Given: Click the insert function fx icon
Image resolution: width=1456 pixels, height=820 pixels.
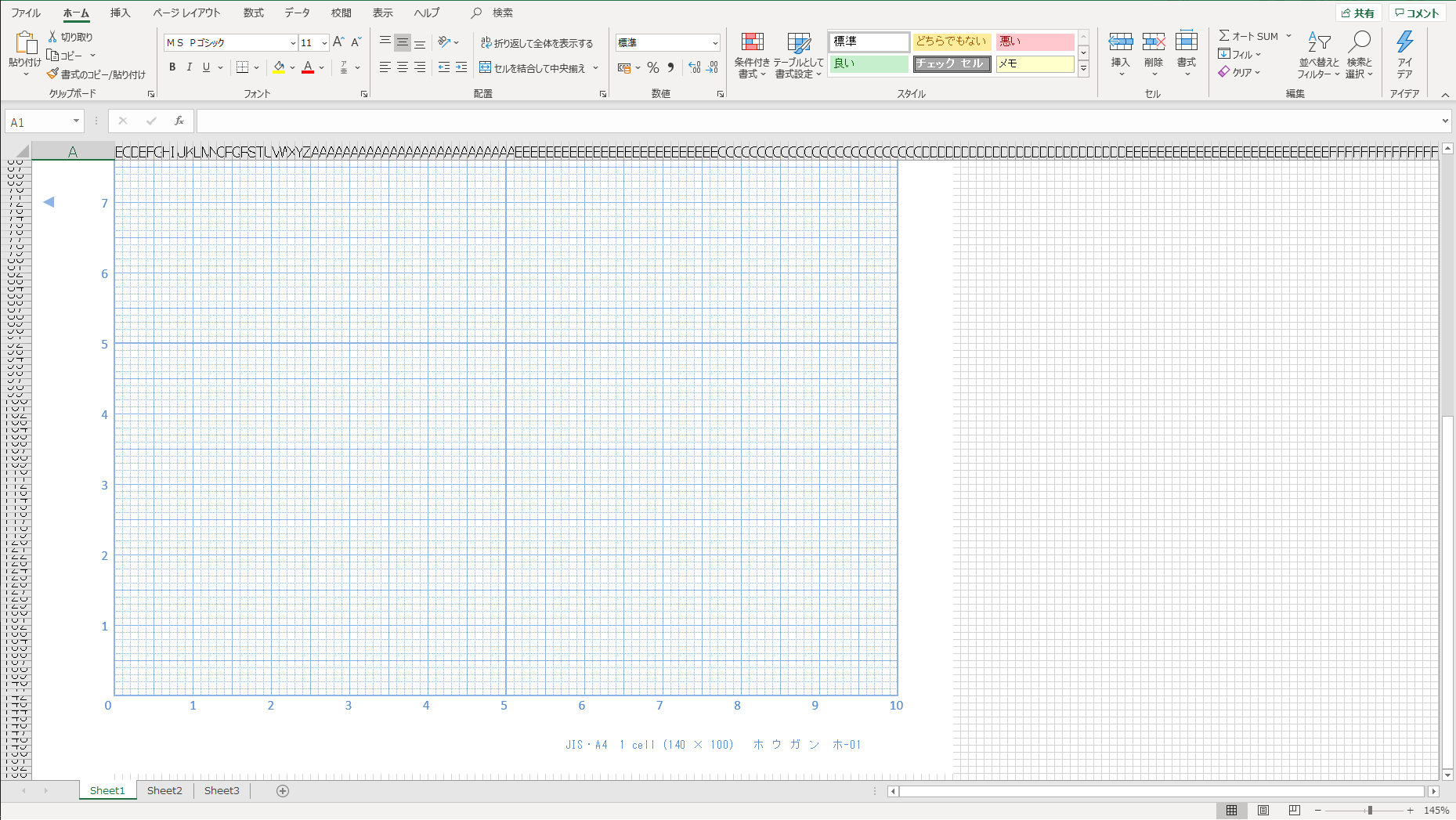Looking at the screenshot, I should coord(179,121).
